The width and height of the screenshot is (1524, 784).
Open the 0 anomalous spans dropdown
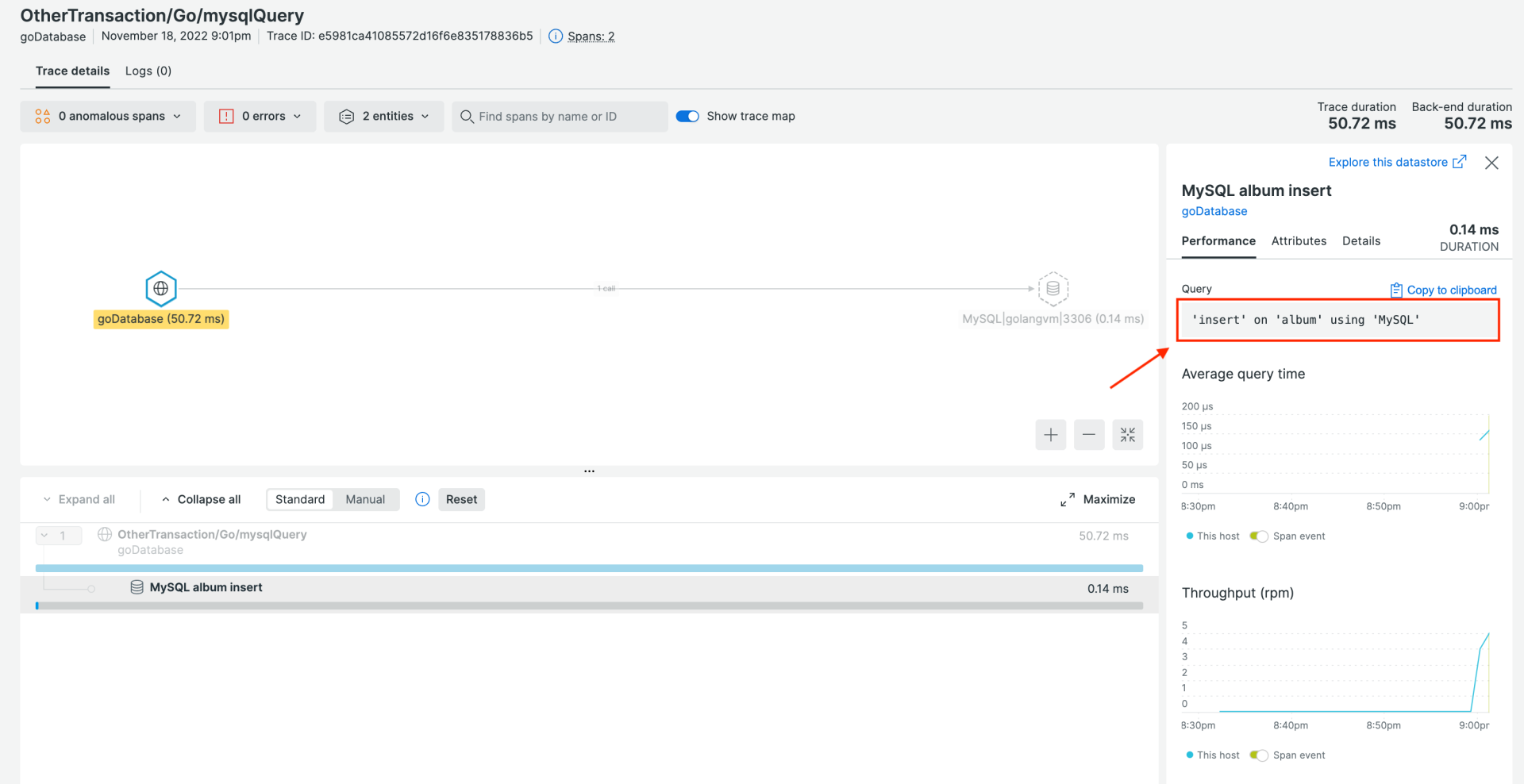click(x=107, y=116)
